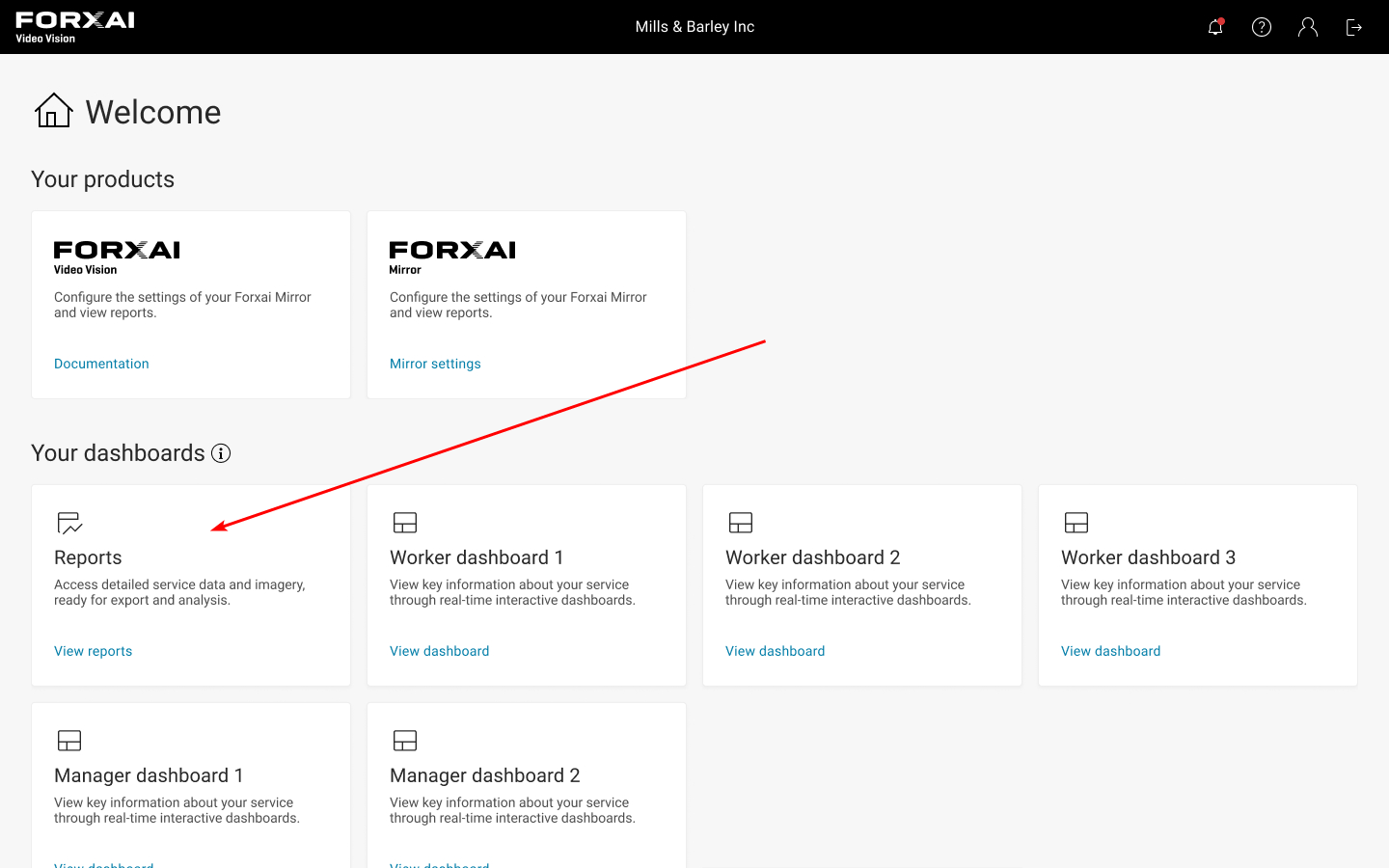Open the Documentation link
Image resolution: width=1389 pixels, height=868 pixels.
pyautogui.click(x=101, y=364)
